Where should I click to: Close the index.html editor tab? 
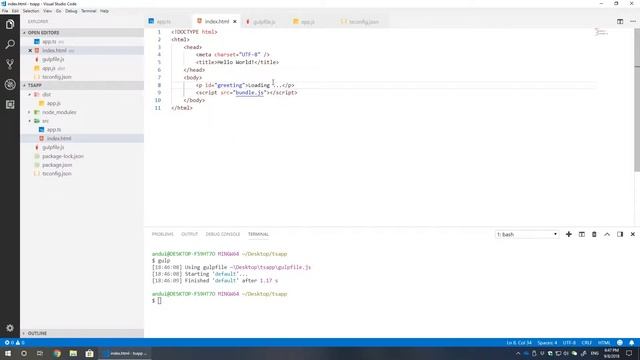(235, 22)
